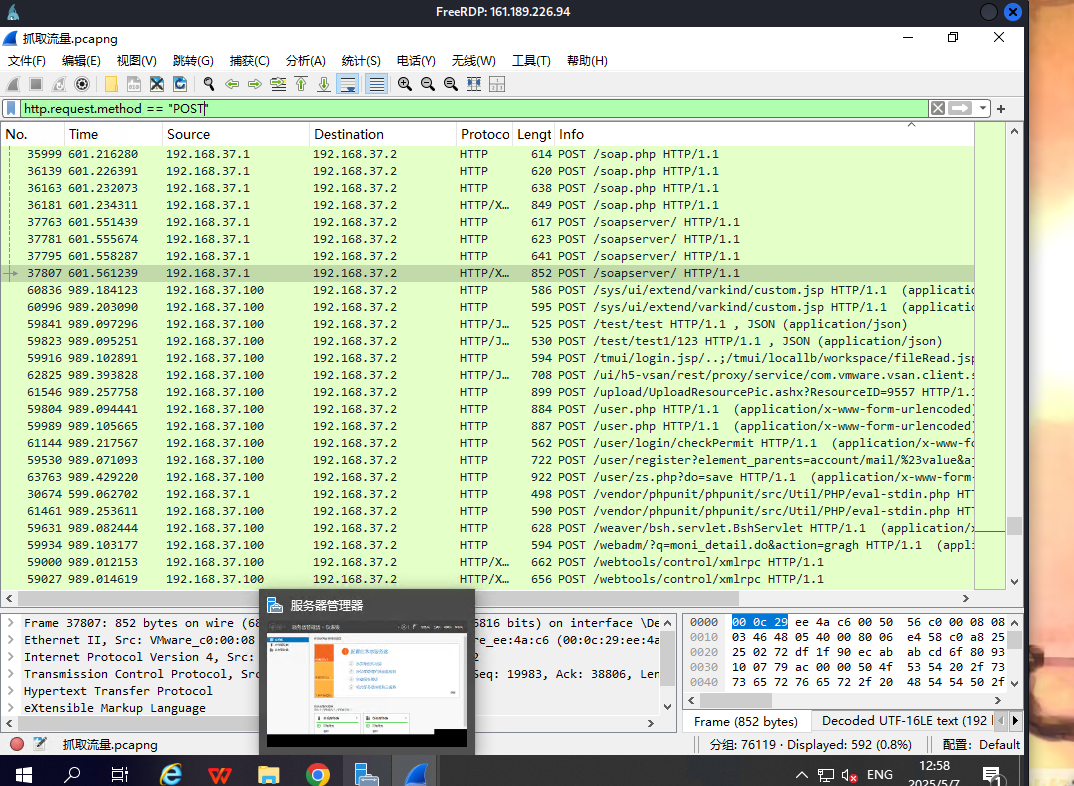Click inside the display filter field
The image size is (1074, 786).
[474, 108]
